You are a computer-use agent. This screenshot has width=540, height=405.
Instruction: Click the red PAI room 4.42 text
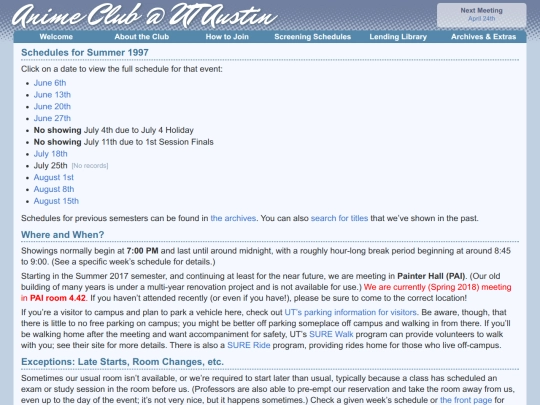click(x=58, y=298)
